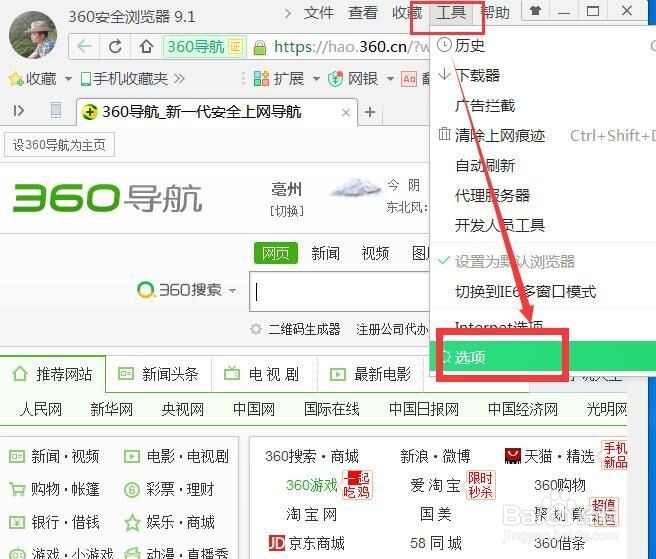Select 电视剧 tab
Screen dimensions: 656x559
(264, 374)
